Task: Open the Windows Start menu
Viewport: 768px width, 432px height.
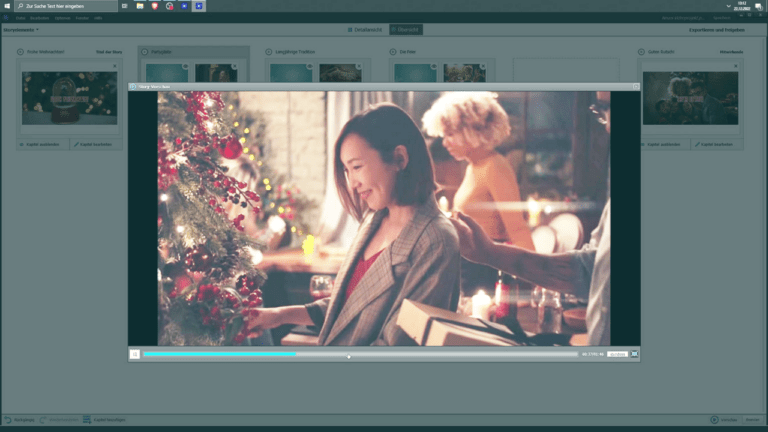Action: pyautogui.click(x=7, y=6)
